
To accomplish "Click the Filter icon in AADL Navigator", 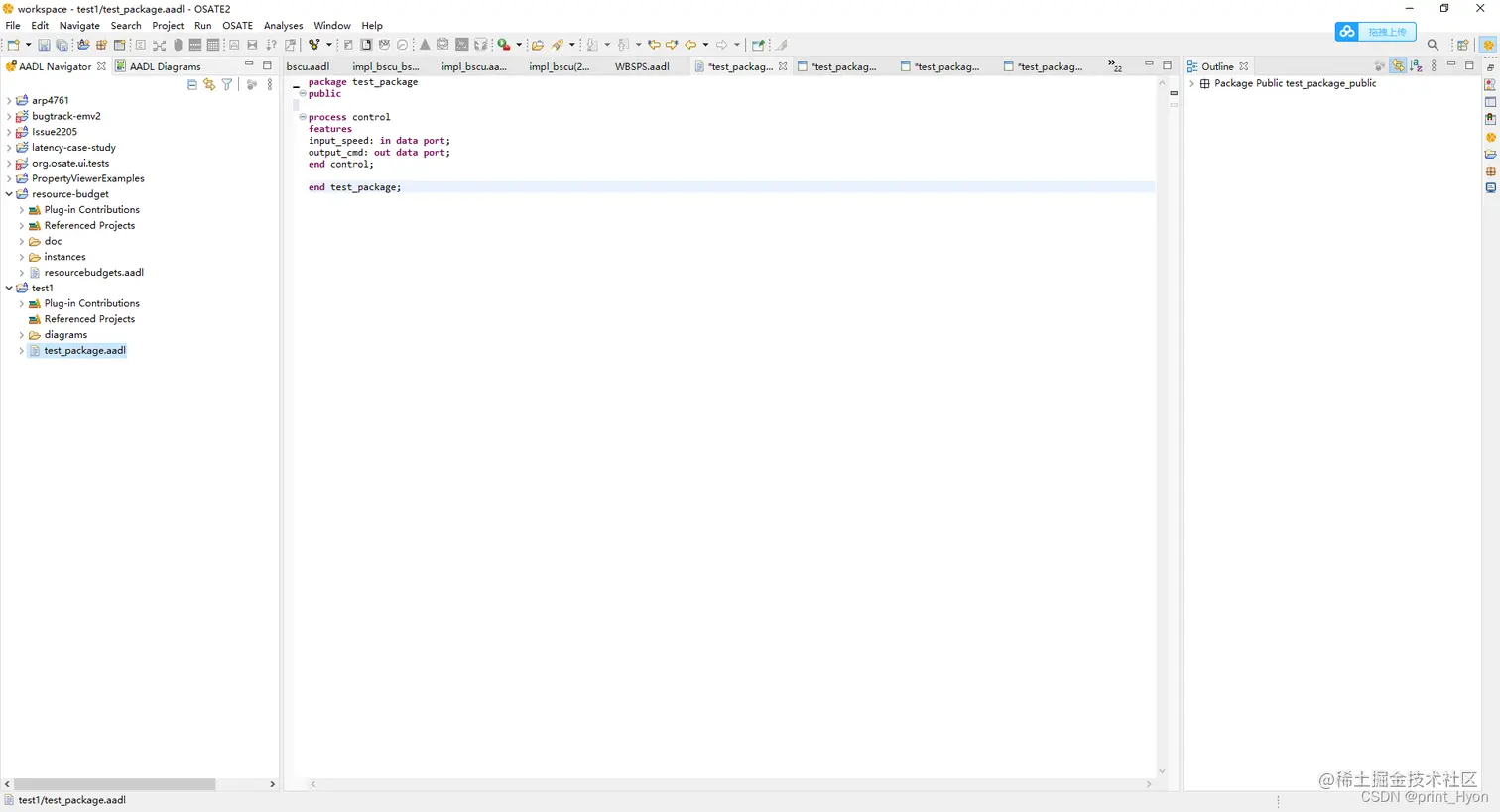I will click(x=227, y=85).
